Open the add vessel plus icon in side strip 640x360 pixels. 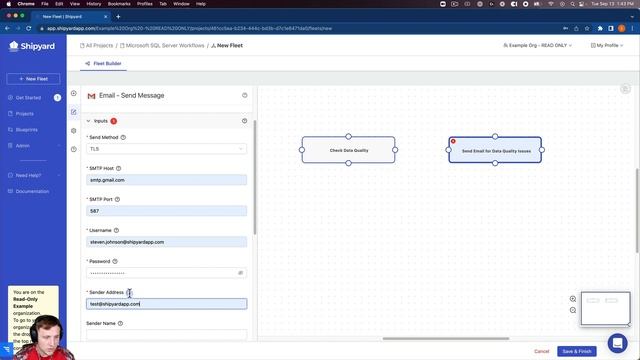(73, 93)
